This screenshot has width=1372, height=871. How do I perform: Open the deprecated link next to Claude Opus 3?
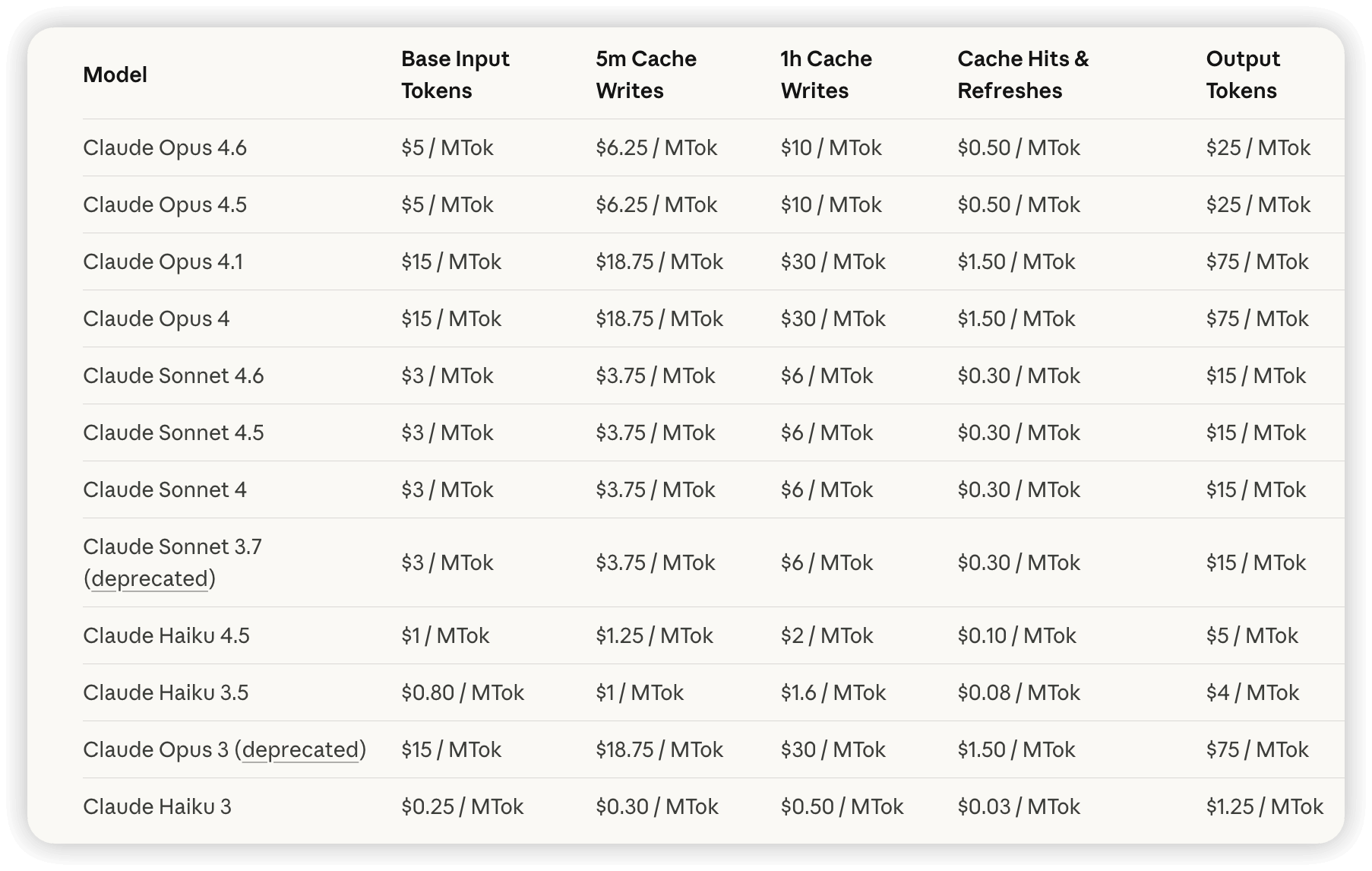[x=300, y=750]
